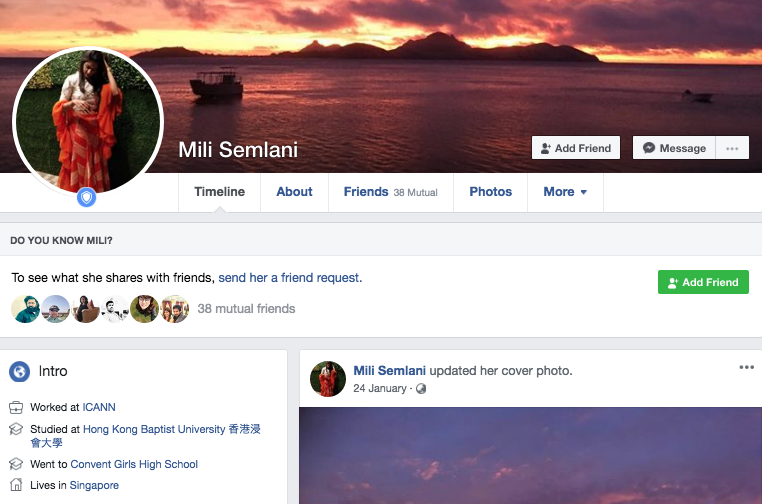
Task: Expand the More dropdown tab
Action: (565, 192)
